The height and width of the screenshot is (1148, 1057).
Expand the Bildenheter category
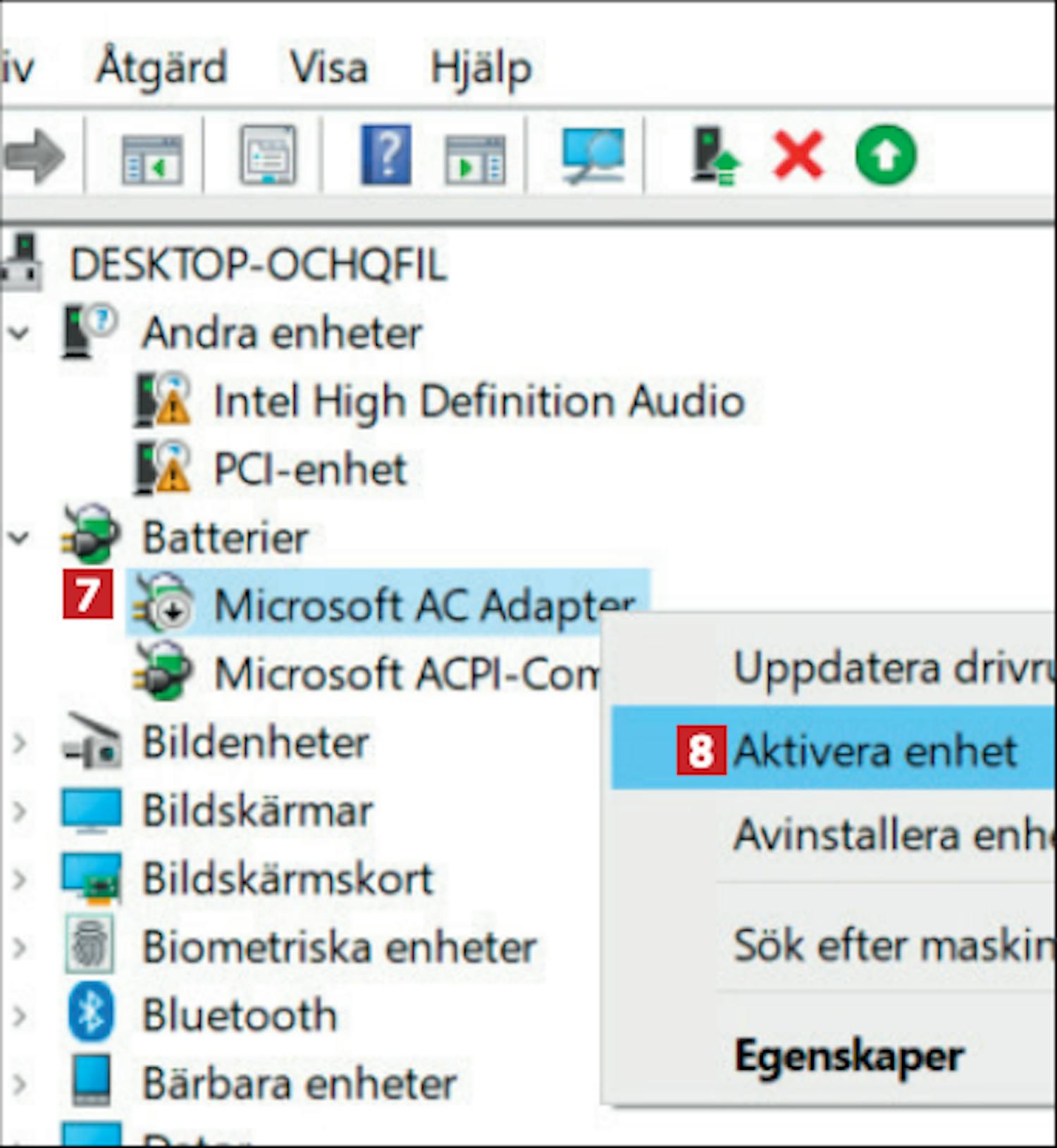pyautogui.click(x=20, y=743)
